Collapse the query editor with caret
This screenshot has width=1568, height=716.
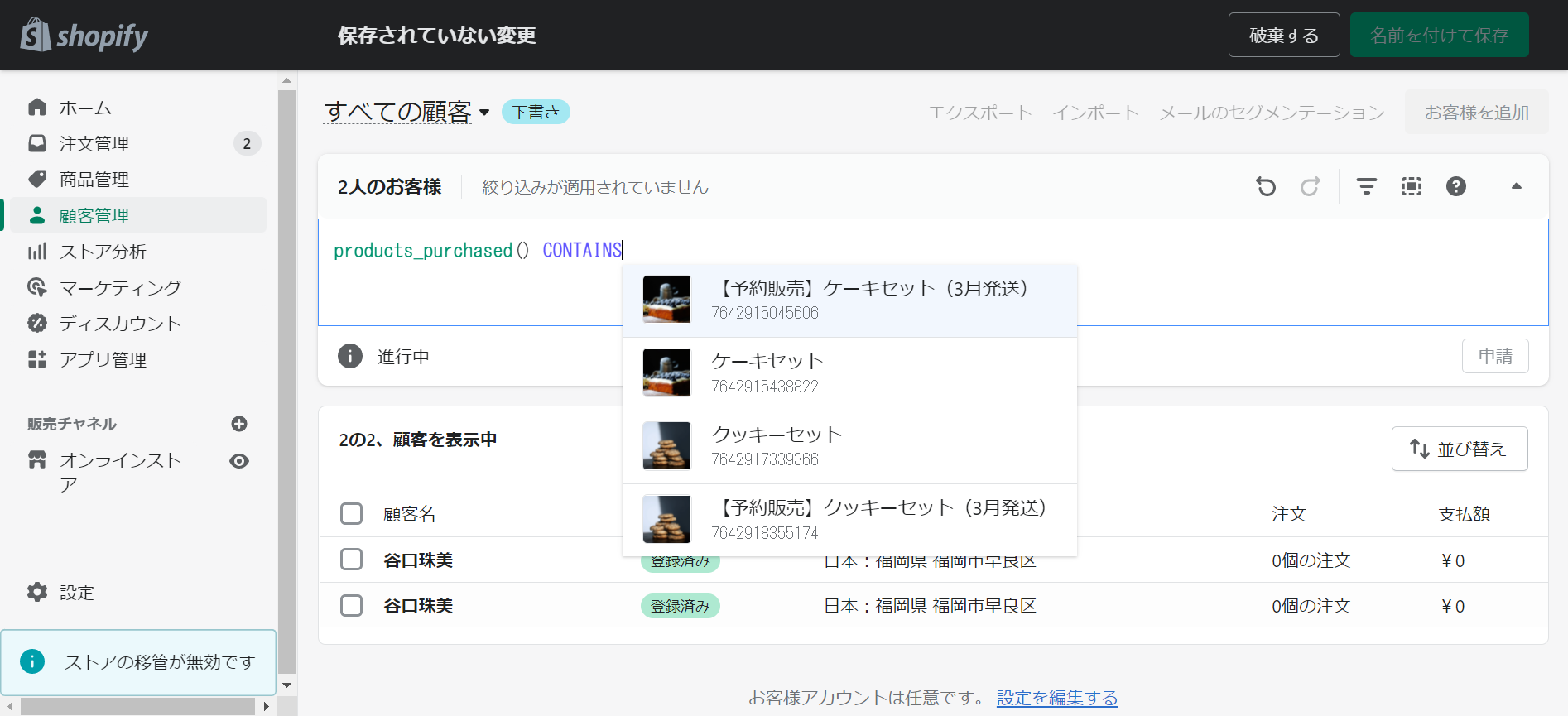point(1516,186)
